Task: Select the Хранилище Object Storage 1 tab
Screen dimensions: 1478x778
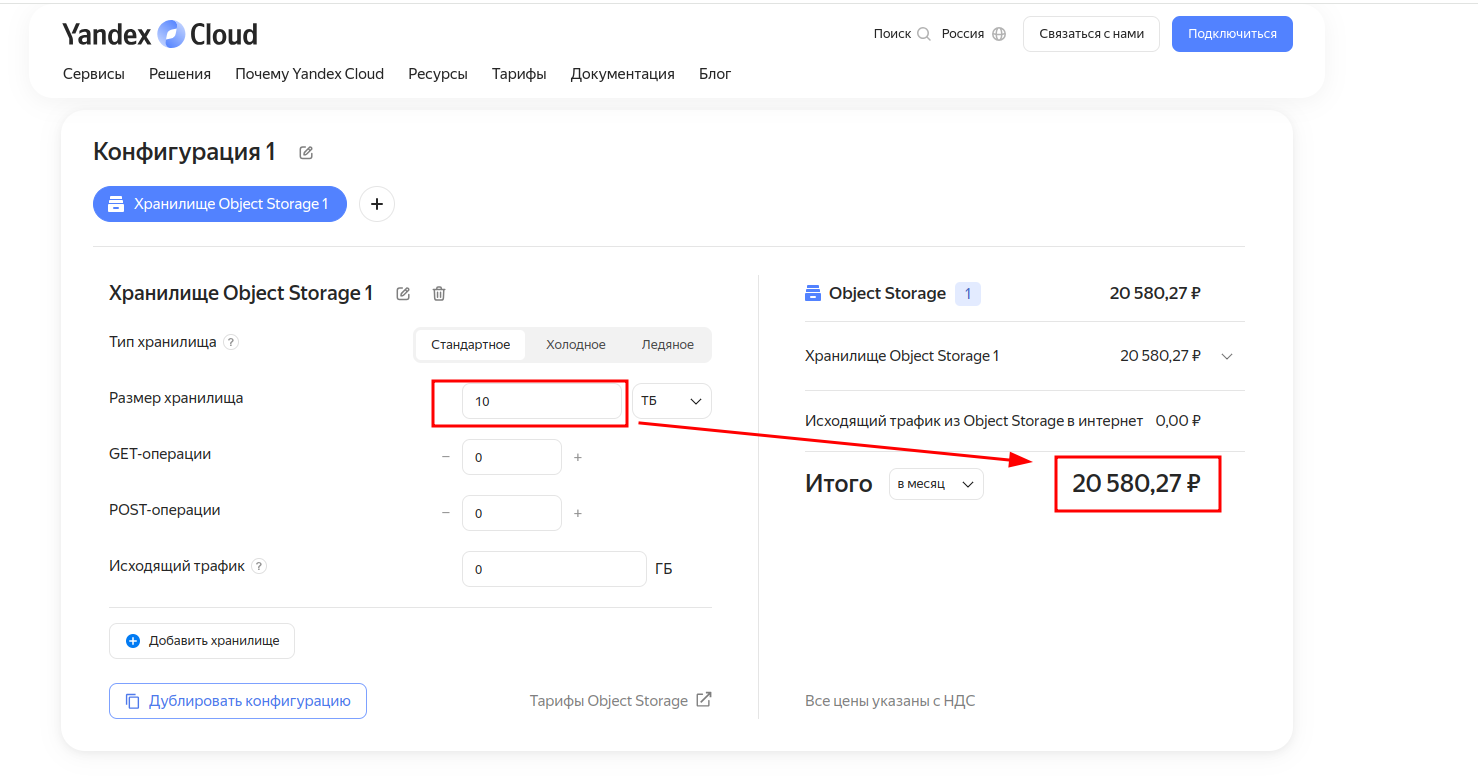Action: 220,204
